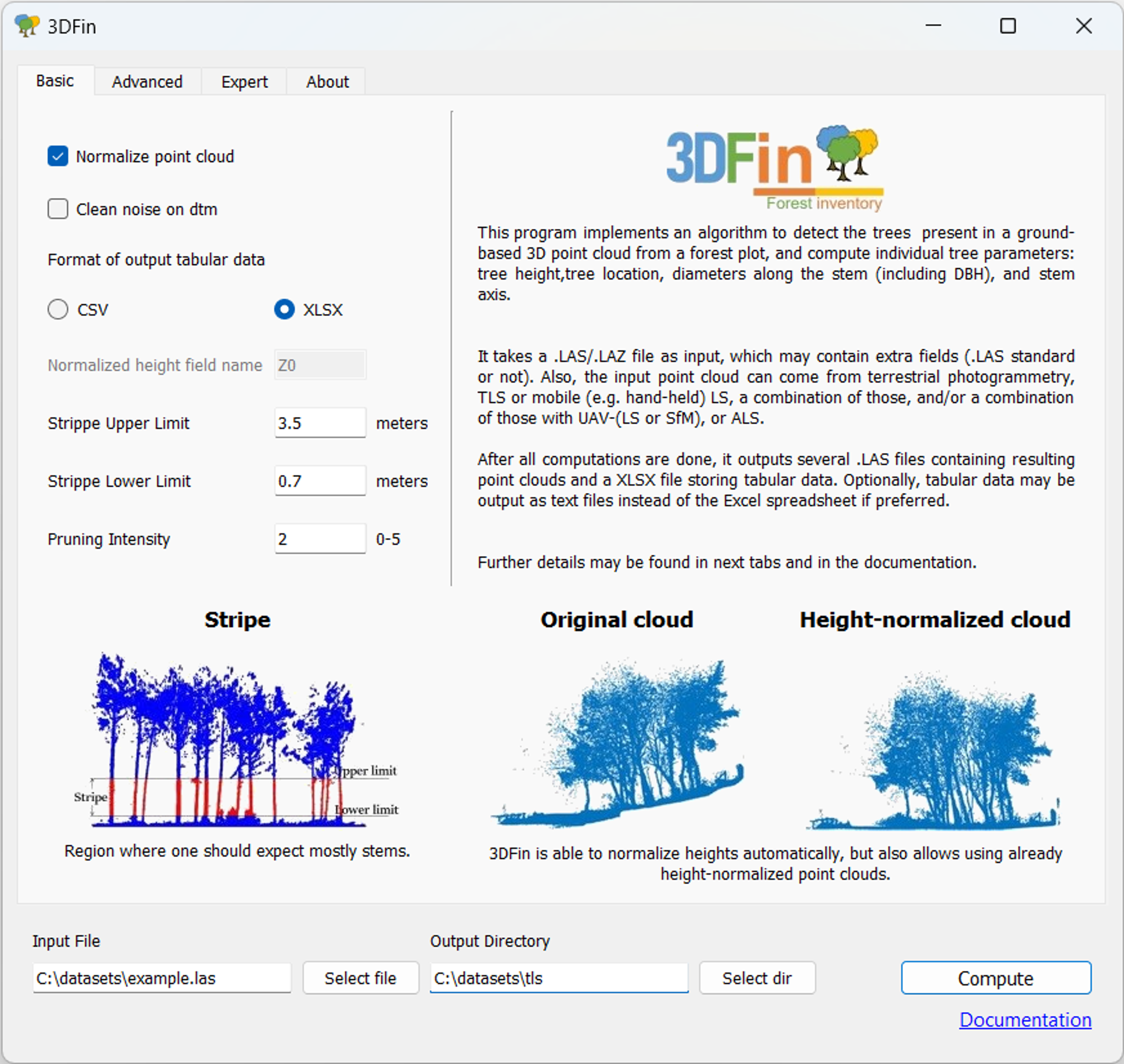Select CSV output format
Viewport: 1124px width, 1064px height.
pyautogui.click(x=58, y=310)
